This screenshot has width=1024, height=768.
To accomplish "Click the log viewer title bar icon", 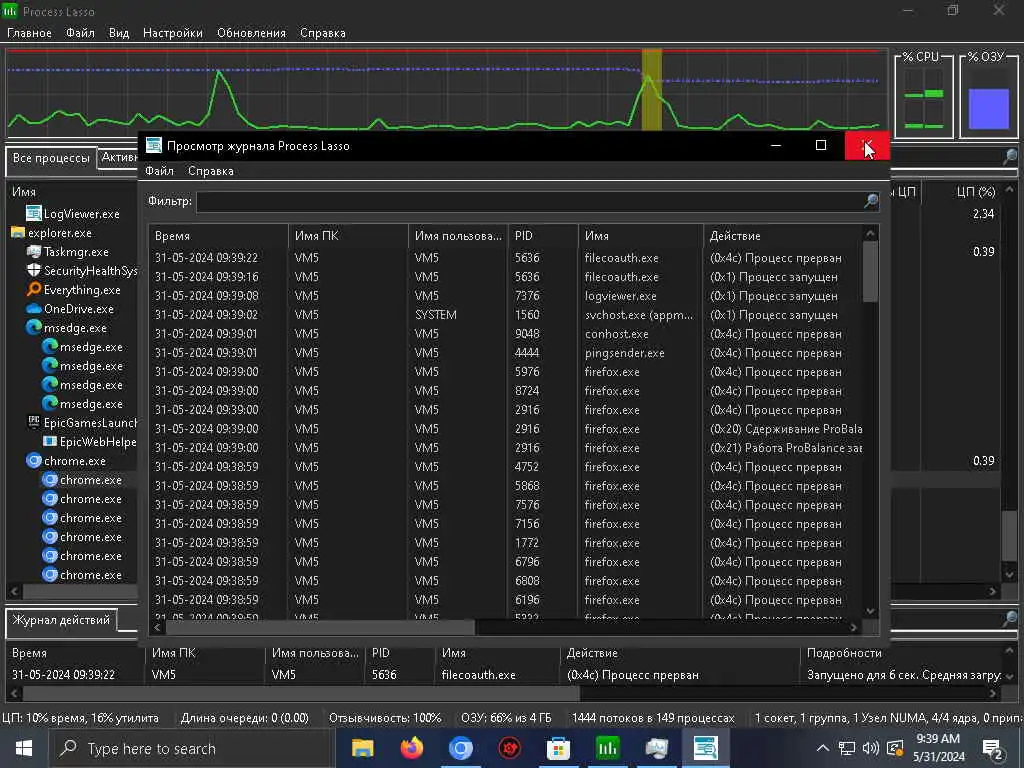I will click(153, 145).
